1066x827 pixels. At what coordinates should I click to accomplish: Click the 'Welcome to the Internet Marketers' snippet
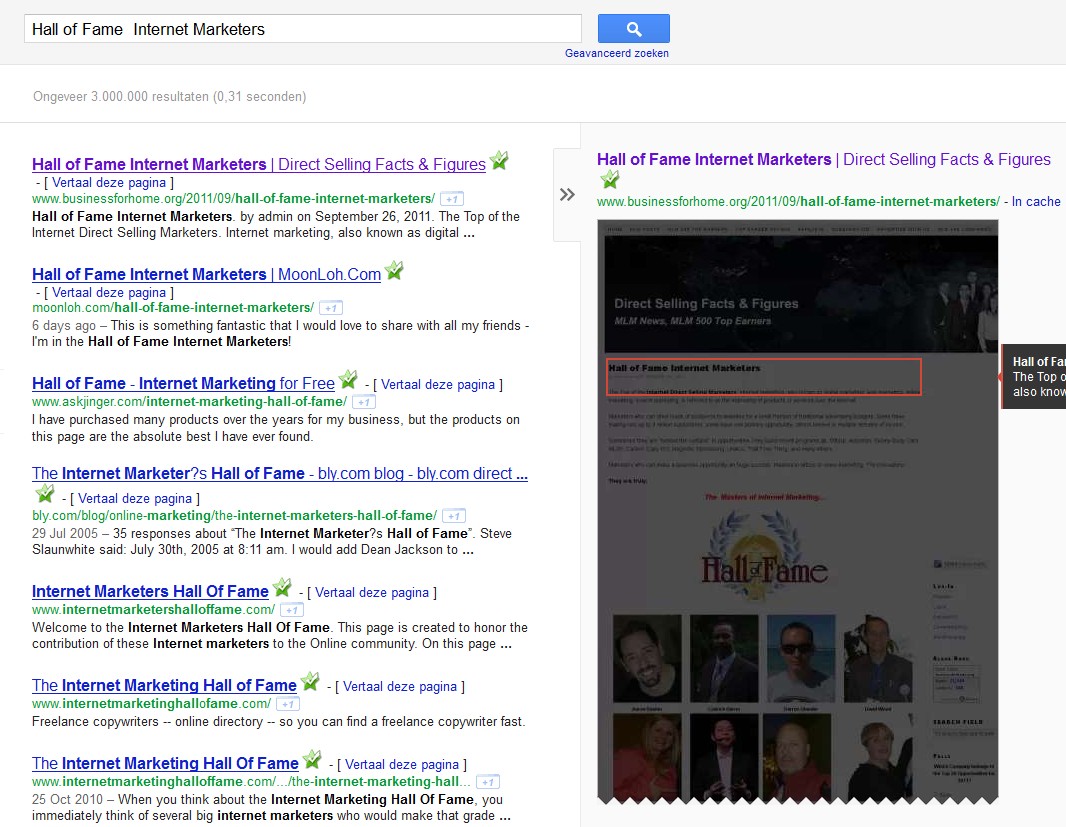coord(279,635)
